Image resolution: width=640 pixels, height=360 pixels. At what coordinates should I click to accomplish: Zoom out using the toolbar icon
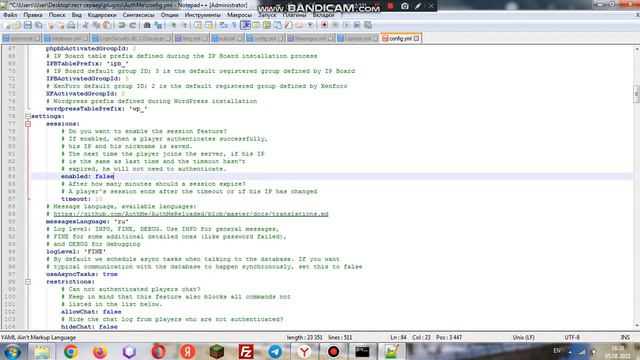184,25
